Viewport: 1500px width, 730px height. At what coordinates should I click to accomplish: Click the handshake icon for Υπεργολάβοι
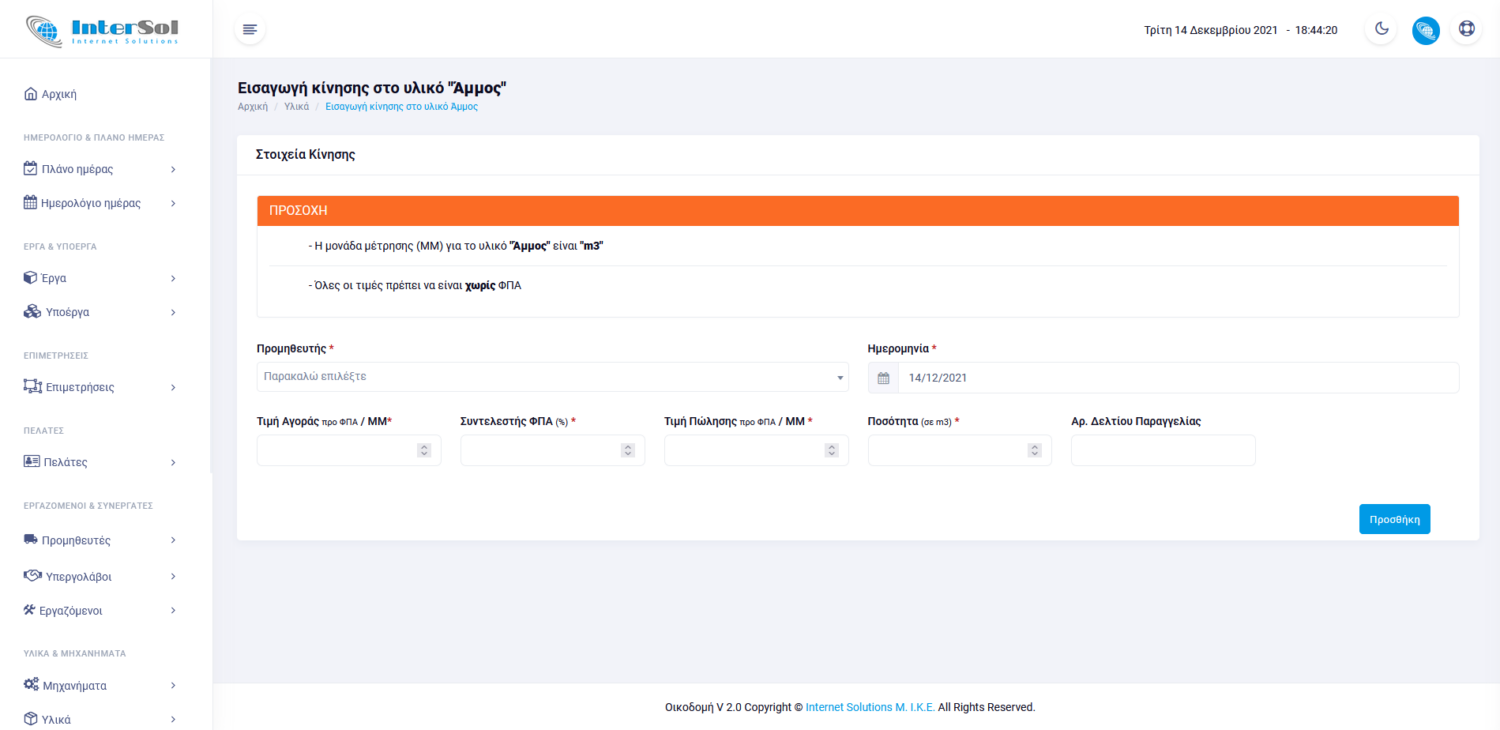coord(32,576)
